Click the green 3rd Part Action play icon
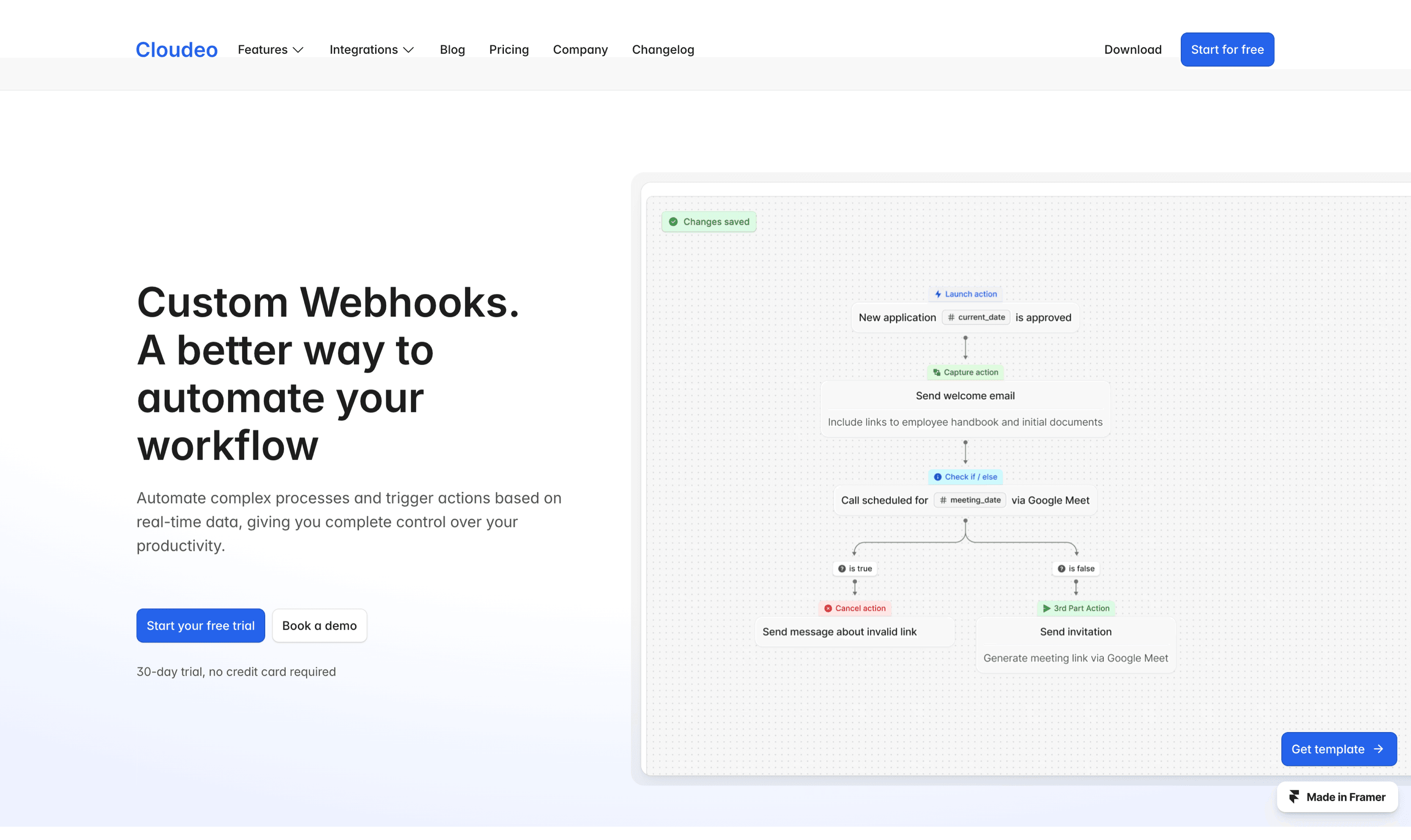The width and height of the screenshot is (1411, 840). click(x=1047, y=608)
